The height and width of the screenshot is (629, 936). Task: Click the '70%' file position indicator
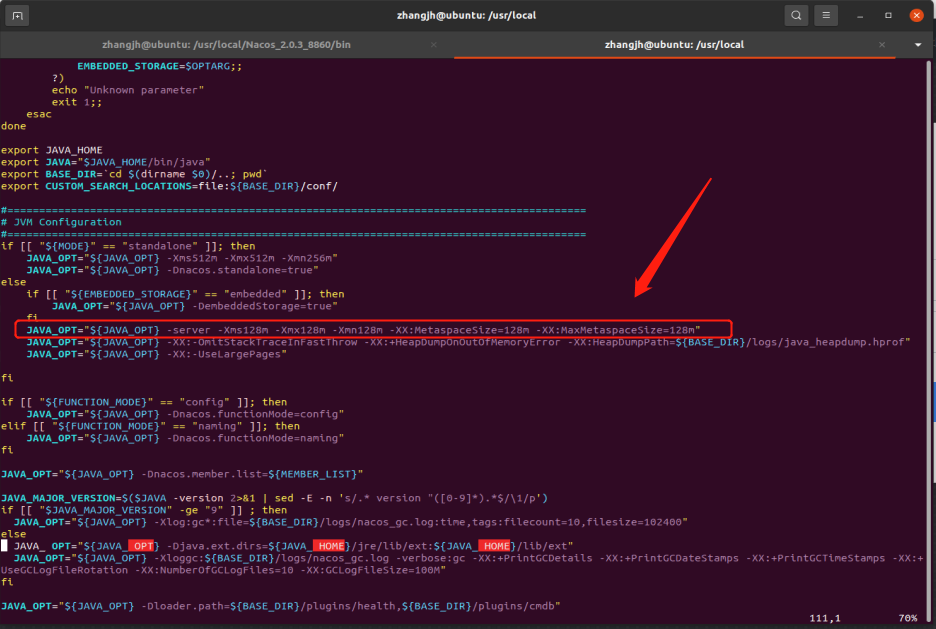(907, 618)
